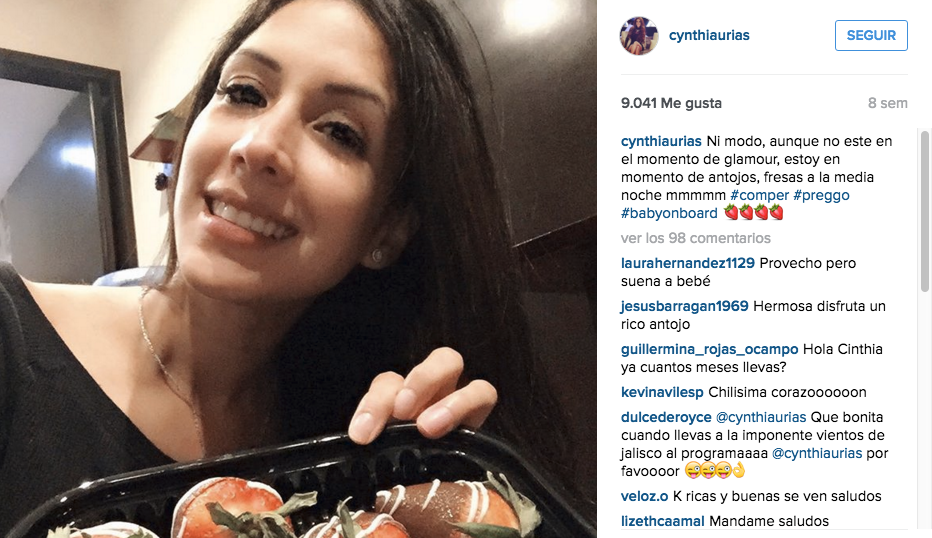Click cynthiaurias username in the caption

[661, 141]
